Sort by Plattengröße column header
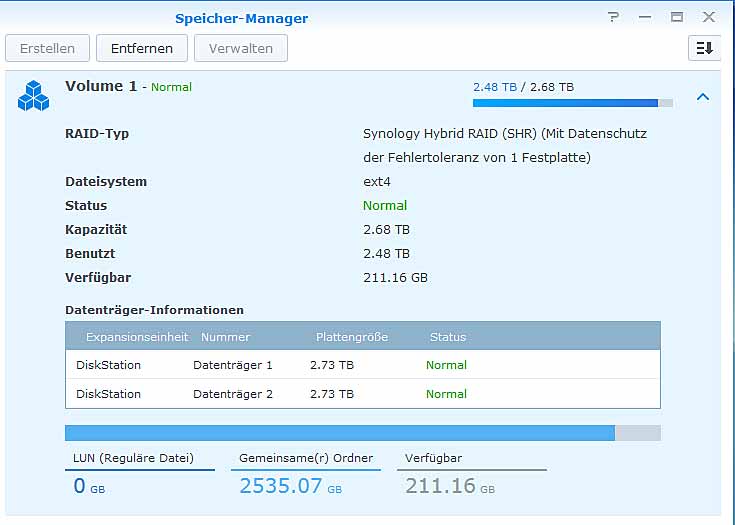 click(352, 337)
